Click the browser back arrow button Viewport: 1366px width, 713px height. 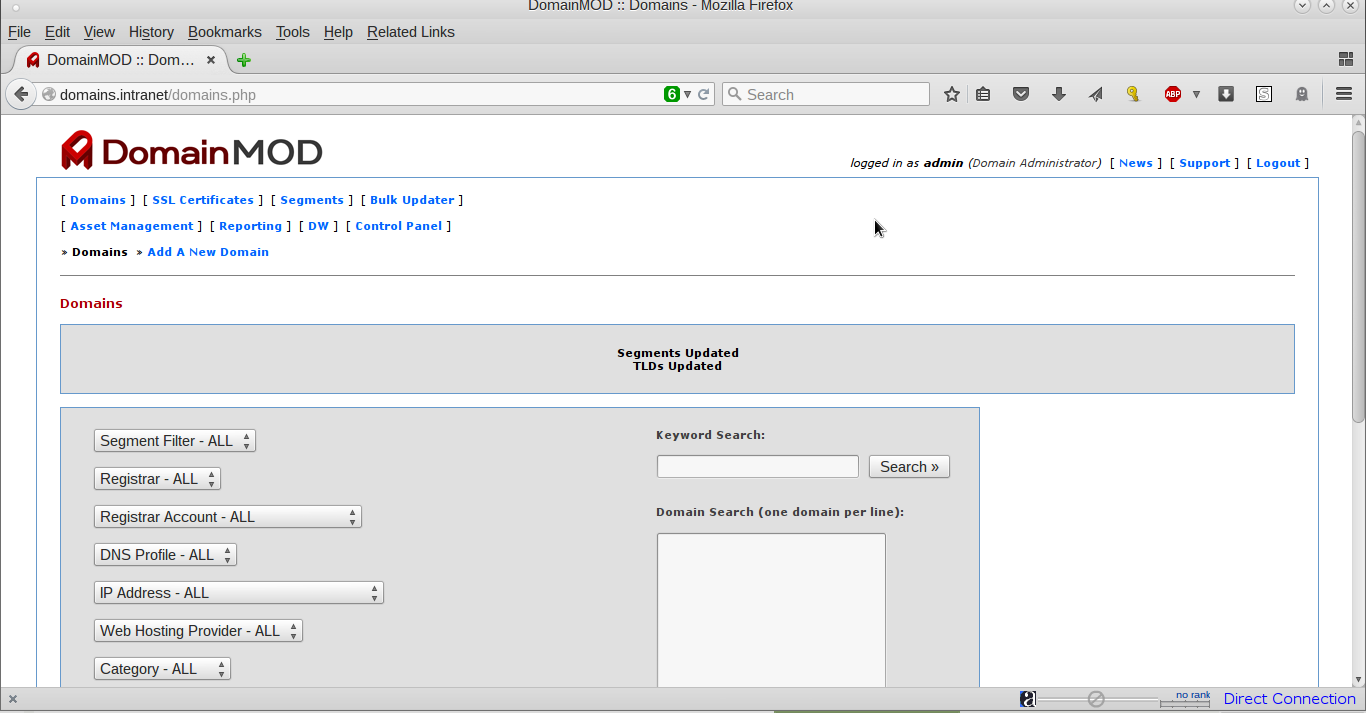[21, 94]
